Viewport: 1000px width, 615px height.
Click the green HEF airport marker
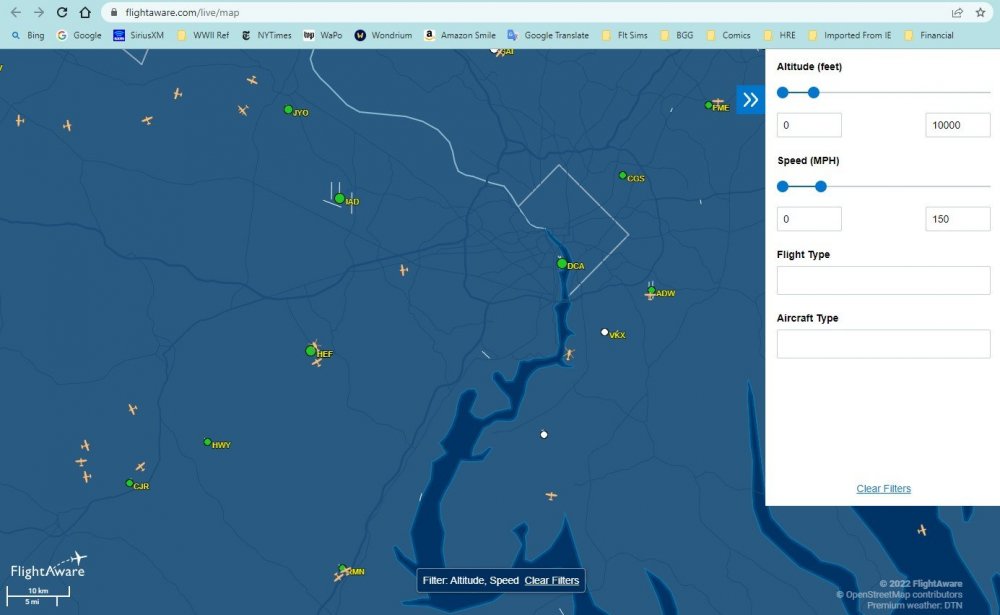(309, 352)
